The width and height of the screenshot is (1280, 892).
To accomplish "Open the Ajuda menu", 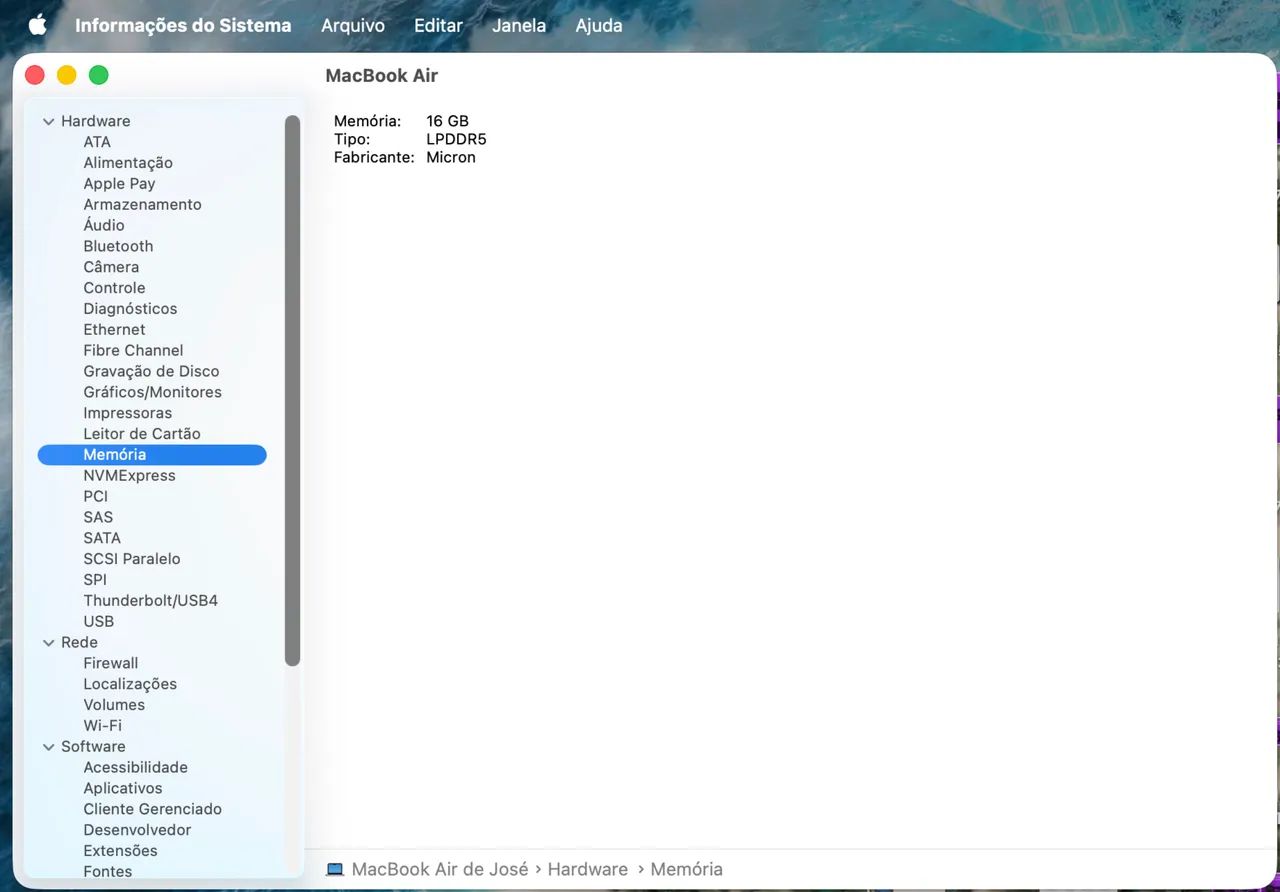I will 599,25.
